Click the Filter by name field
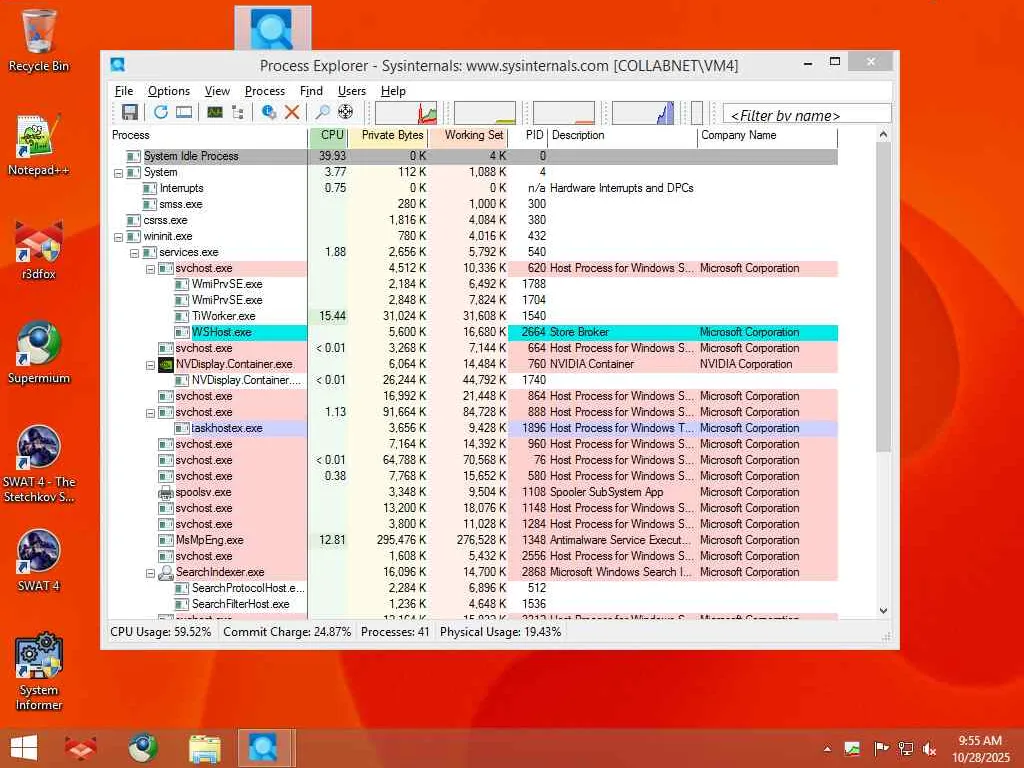 click(807, 114)
